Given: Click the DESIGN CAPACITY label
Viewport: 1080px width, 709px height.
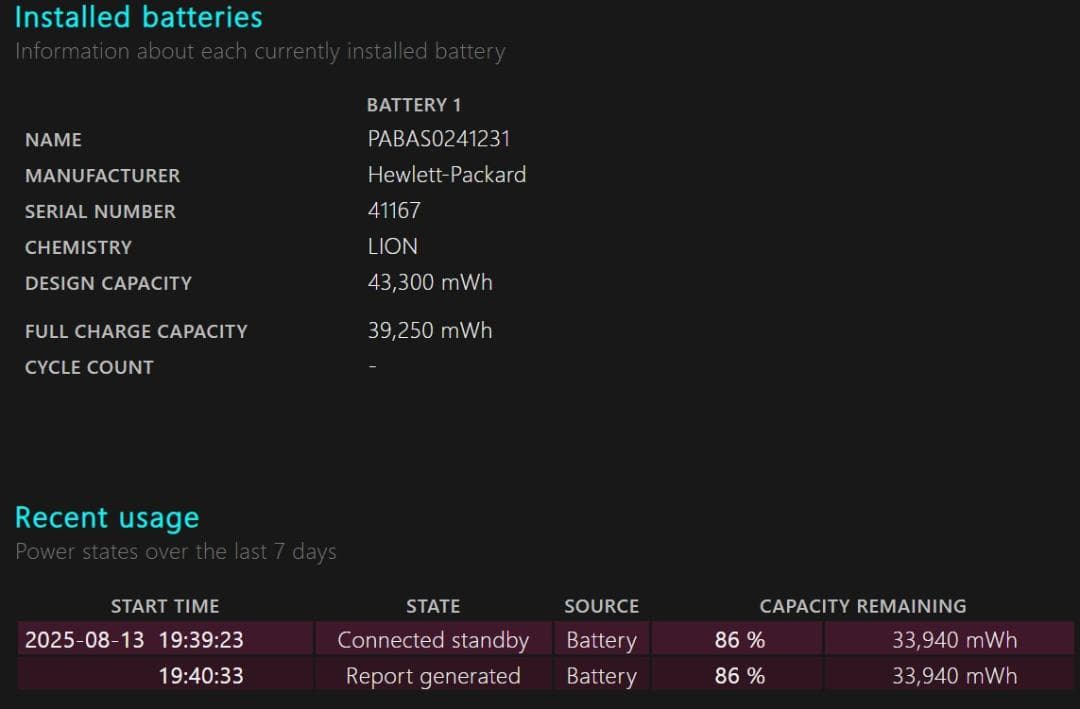Looking at the screenshot, I should point(108,283).
